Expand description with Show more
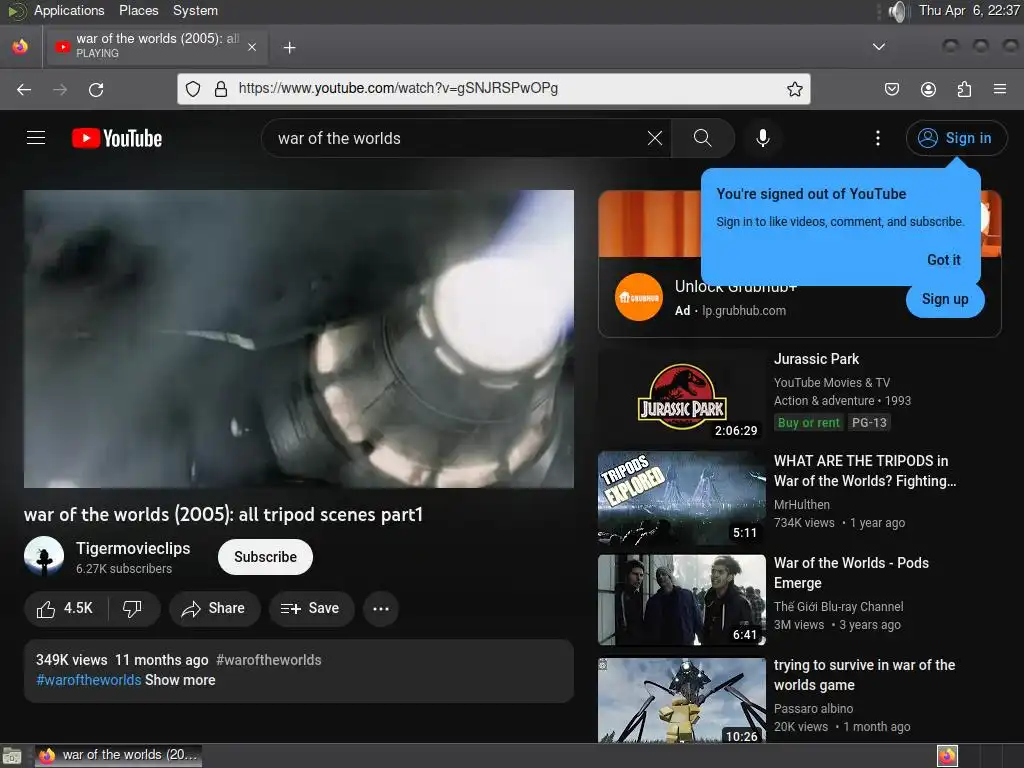The height and width of the screenshot is (768, 1024). 180,680
